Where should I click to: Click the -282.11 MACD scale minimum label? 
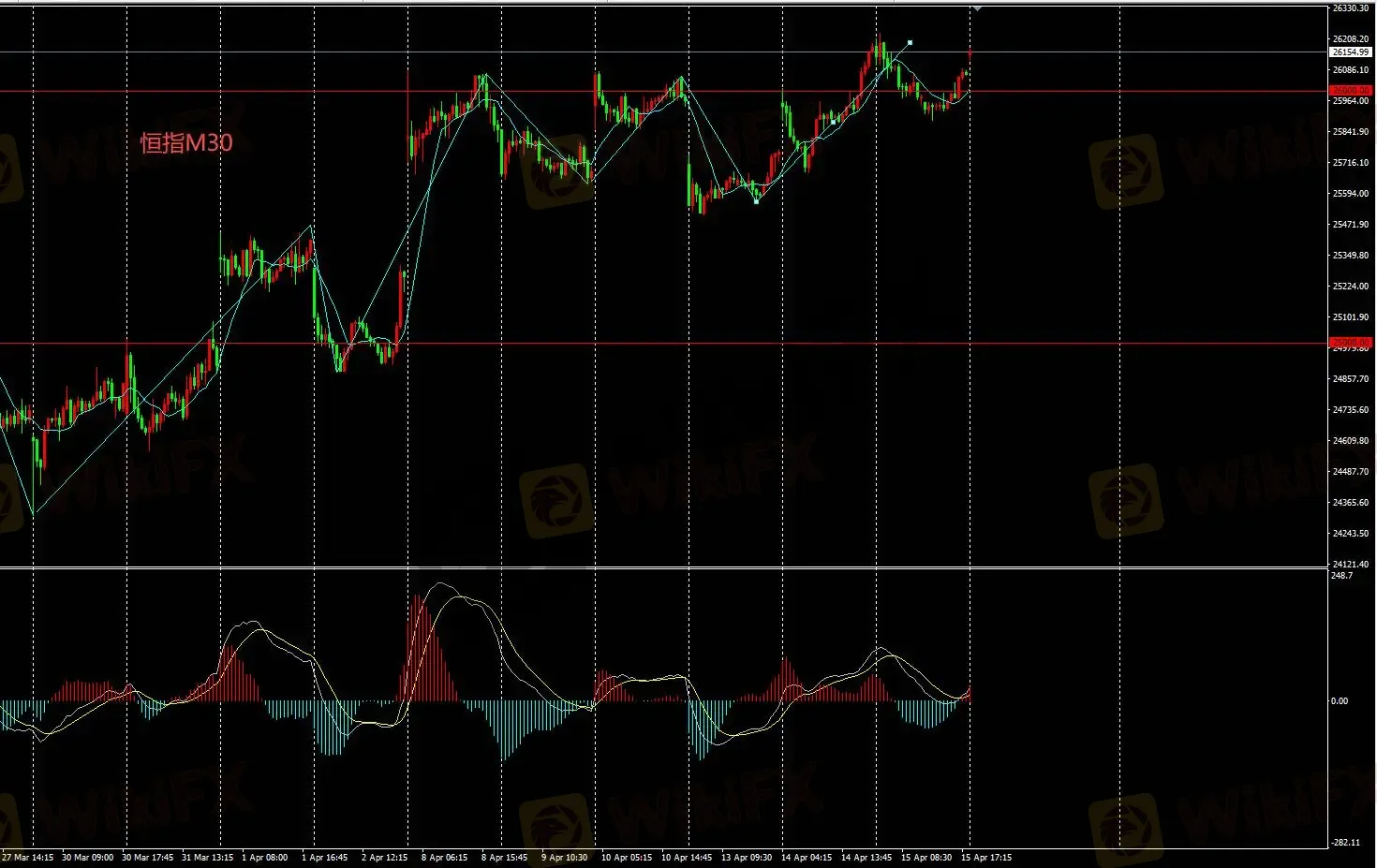coord(1344,843)
